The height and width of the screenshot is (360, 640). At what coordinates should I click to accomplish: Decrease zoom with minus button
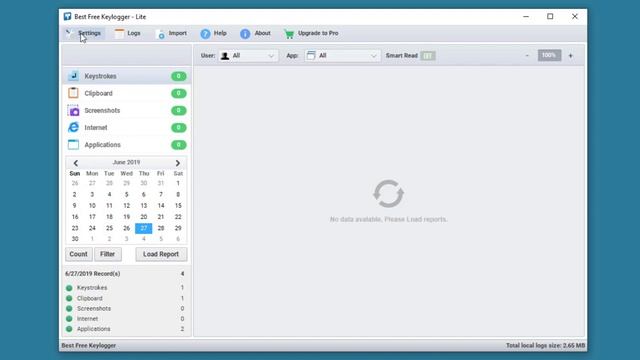tap(527, 56)
